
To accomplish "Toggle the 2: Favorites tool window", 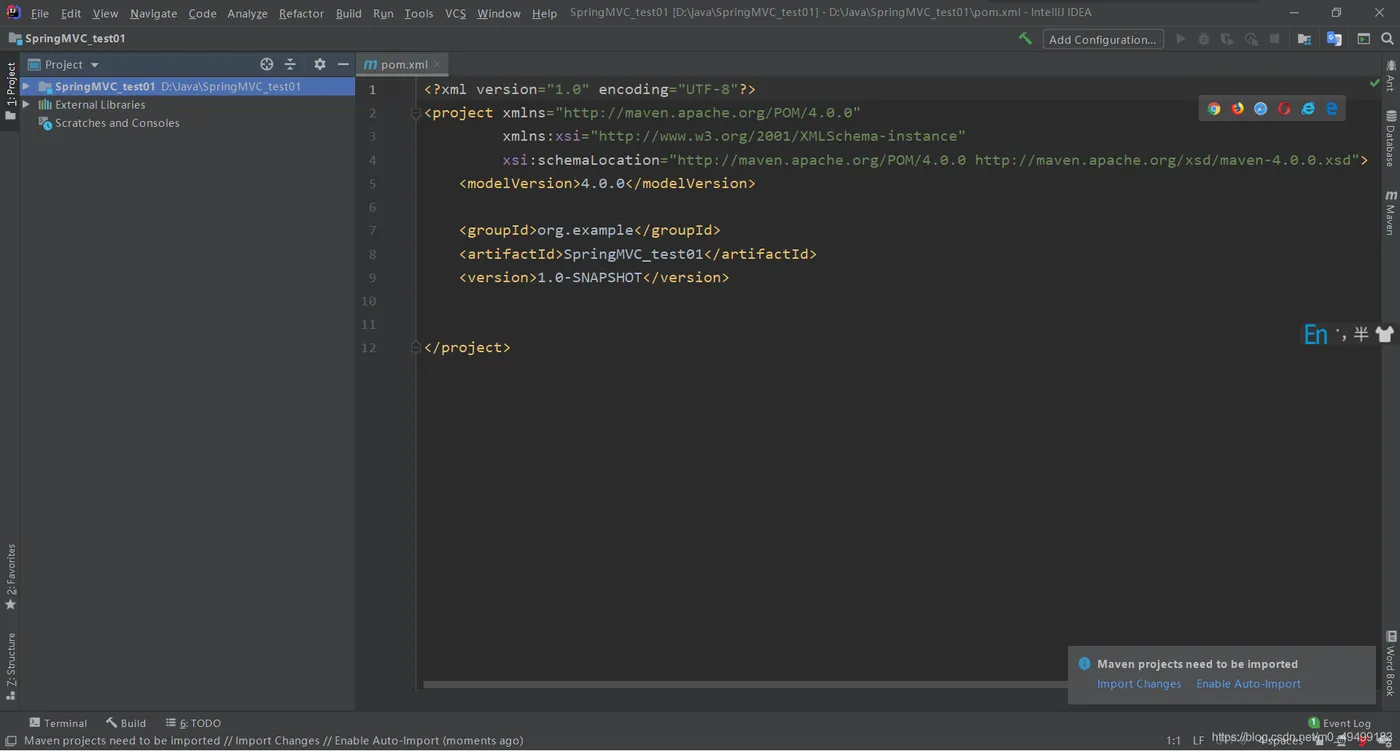I will pos(11,577).
